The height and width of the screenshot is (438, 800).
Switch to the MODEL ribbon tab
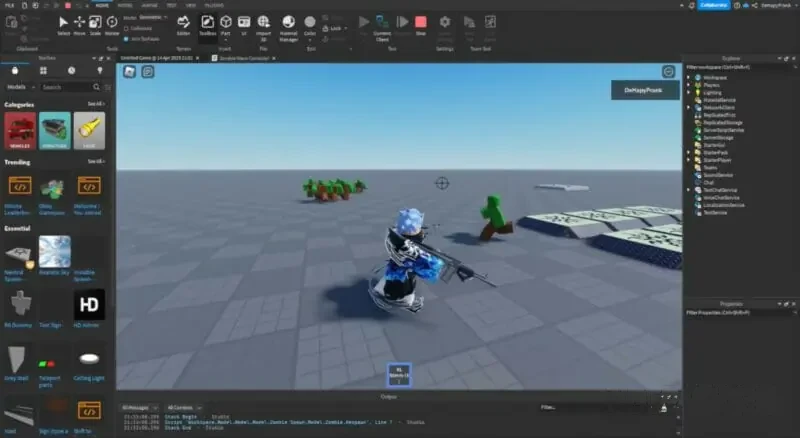[x=125, y=5]
